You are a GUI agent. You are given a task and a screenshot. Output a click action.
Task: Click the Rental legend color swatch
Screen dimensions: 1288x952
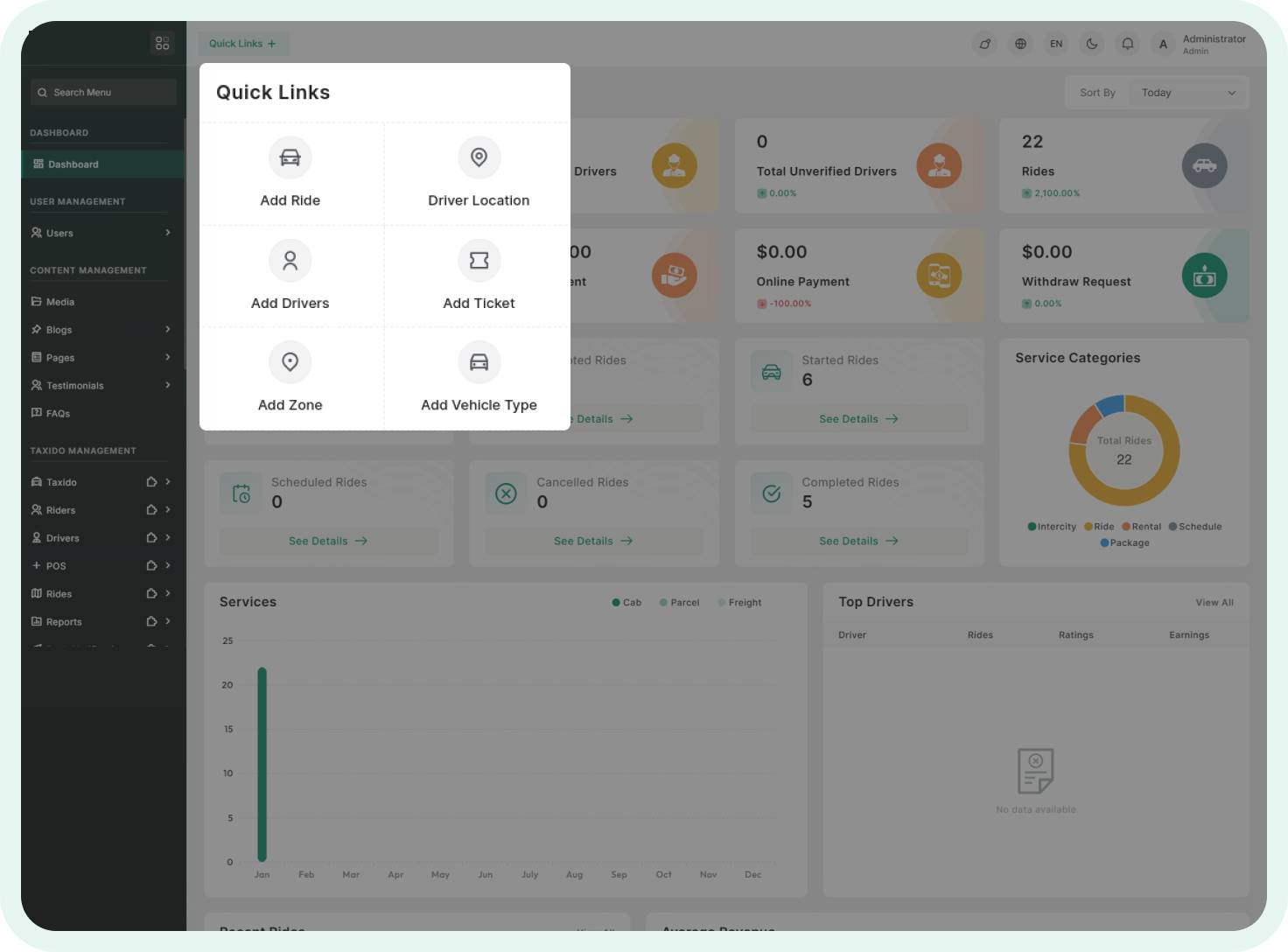1126,527
